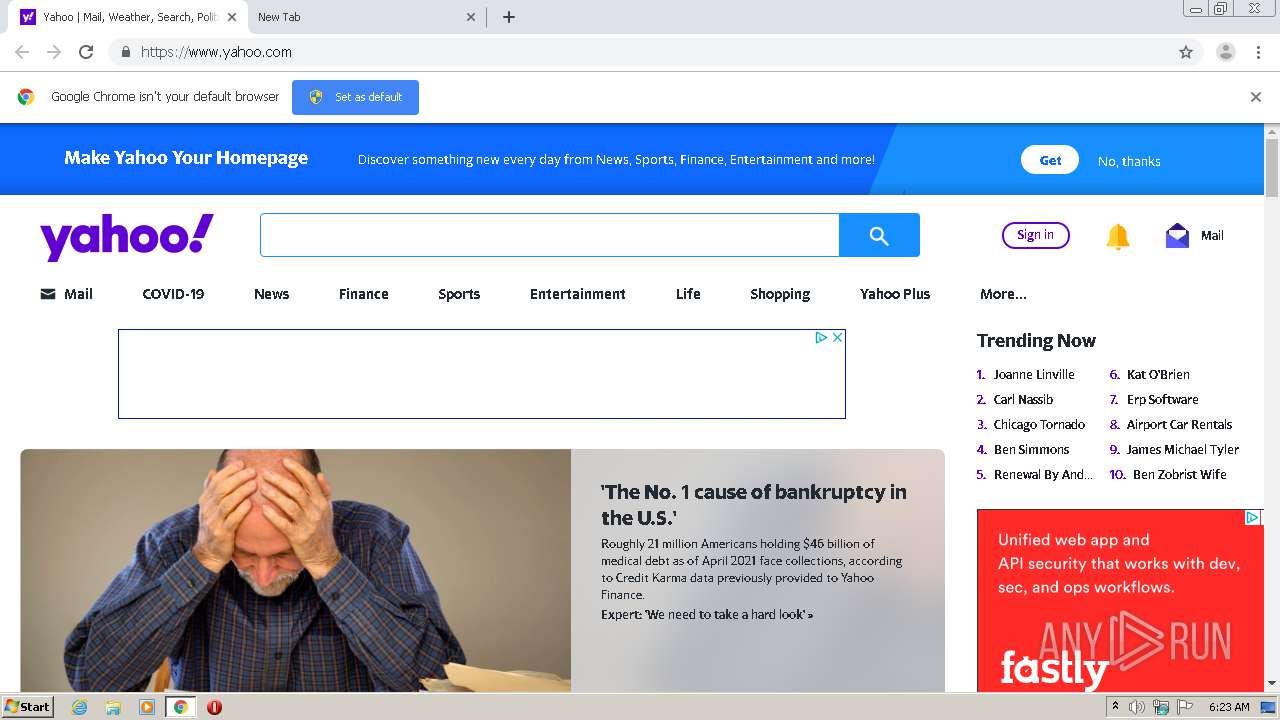Click the padlock site info icon
This screenshot has width=1280, height=720.
(125, 52)
